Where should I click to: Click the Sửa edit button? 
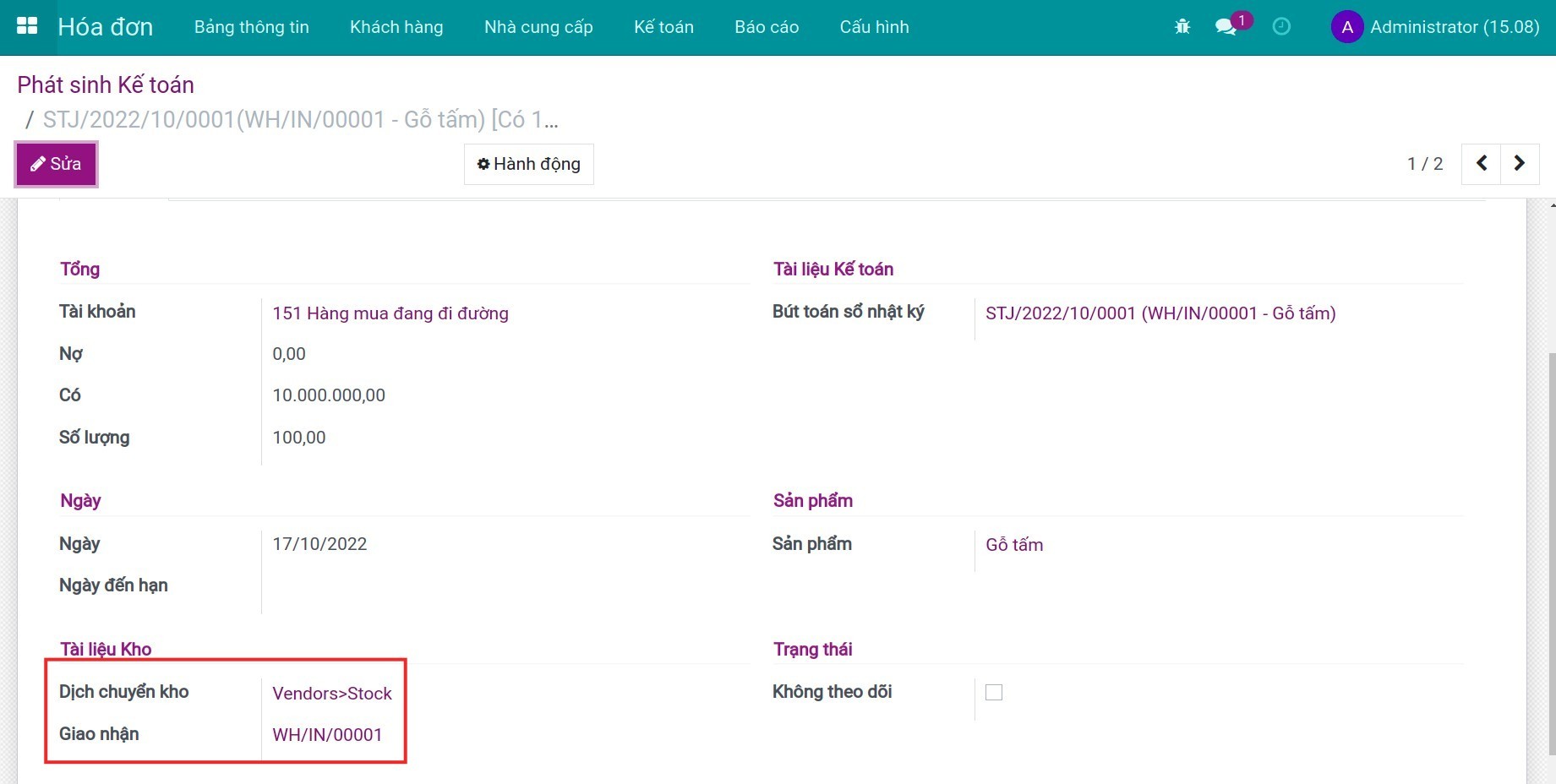pos(56,164)
